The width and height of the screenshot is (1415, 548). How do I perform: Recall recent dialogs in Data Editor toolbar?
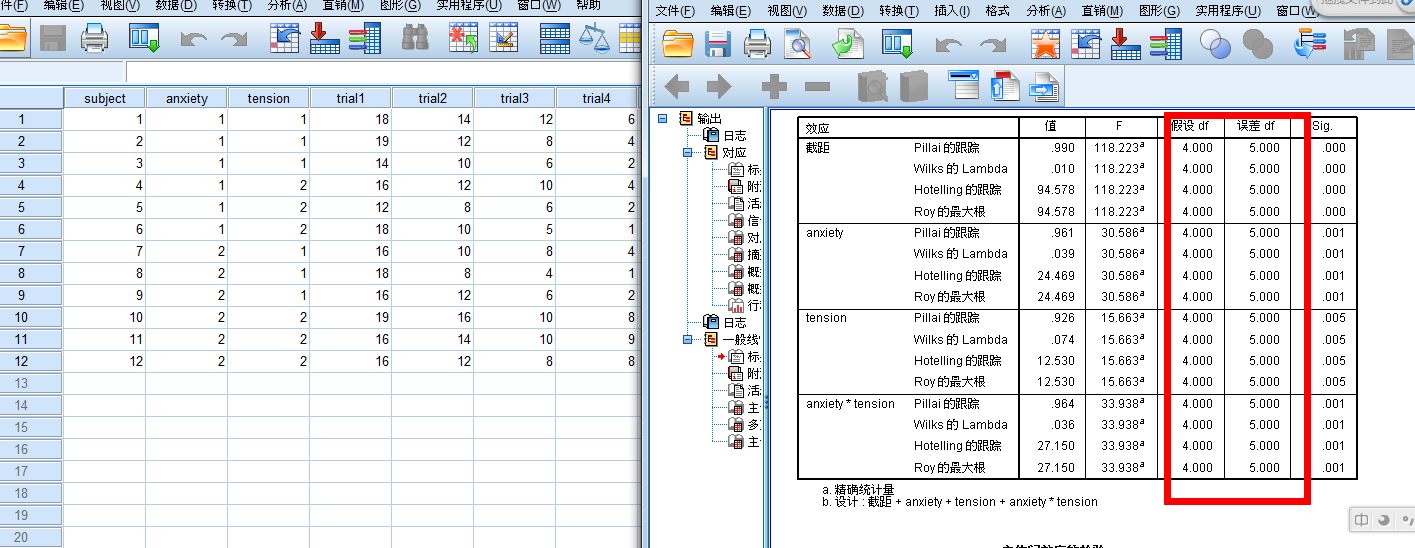144,40
